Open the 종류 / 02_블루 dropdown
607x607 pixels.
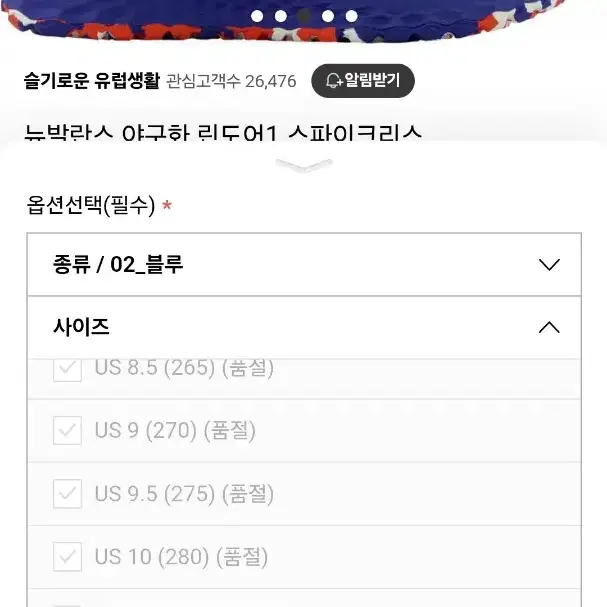[304, 265]
